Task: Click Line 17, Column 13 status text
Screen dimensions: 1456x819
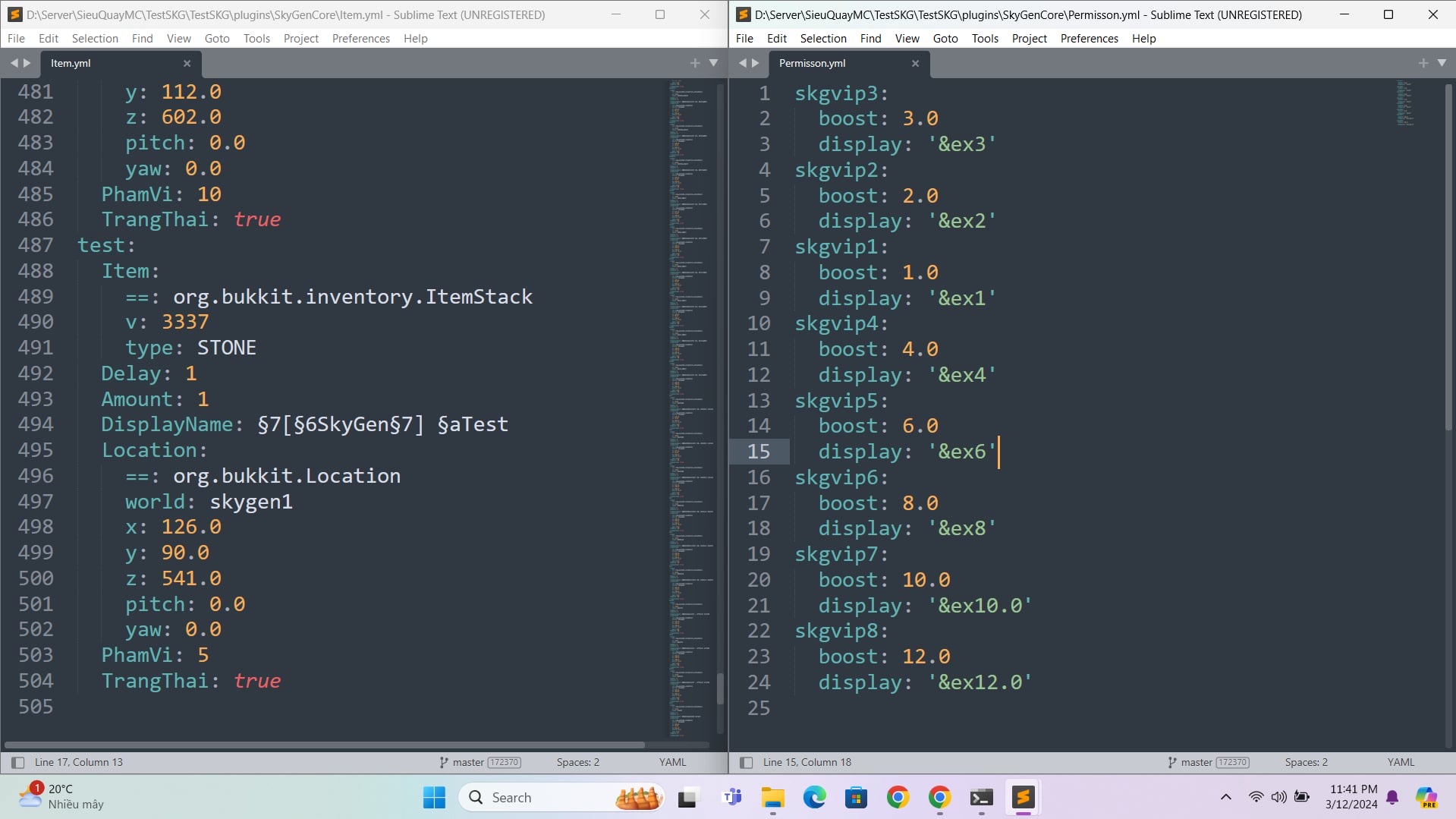Action: point(79,762)
